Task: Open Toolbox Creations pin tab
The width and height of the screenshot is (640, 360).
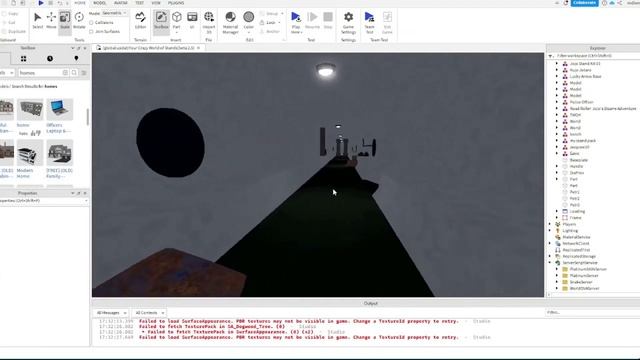Action: pos(76,59)
